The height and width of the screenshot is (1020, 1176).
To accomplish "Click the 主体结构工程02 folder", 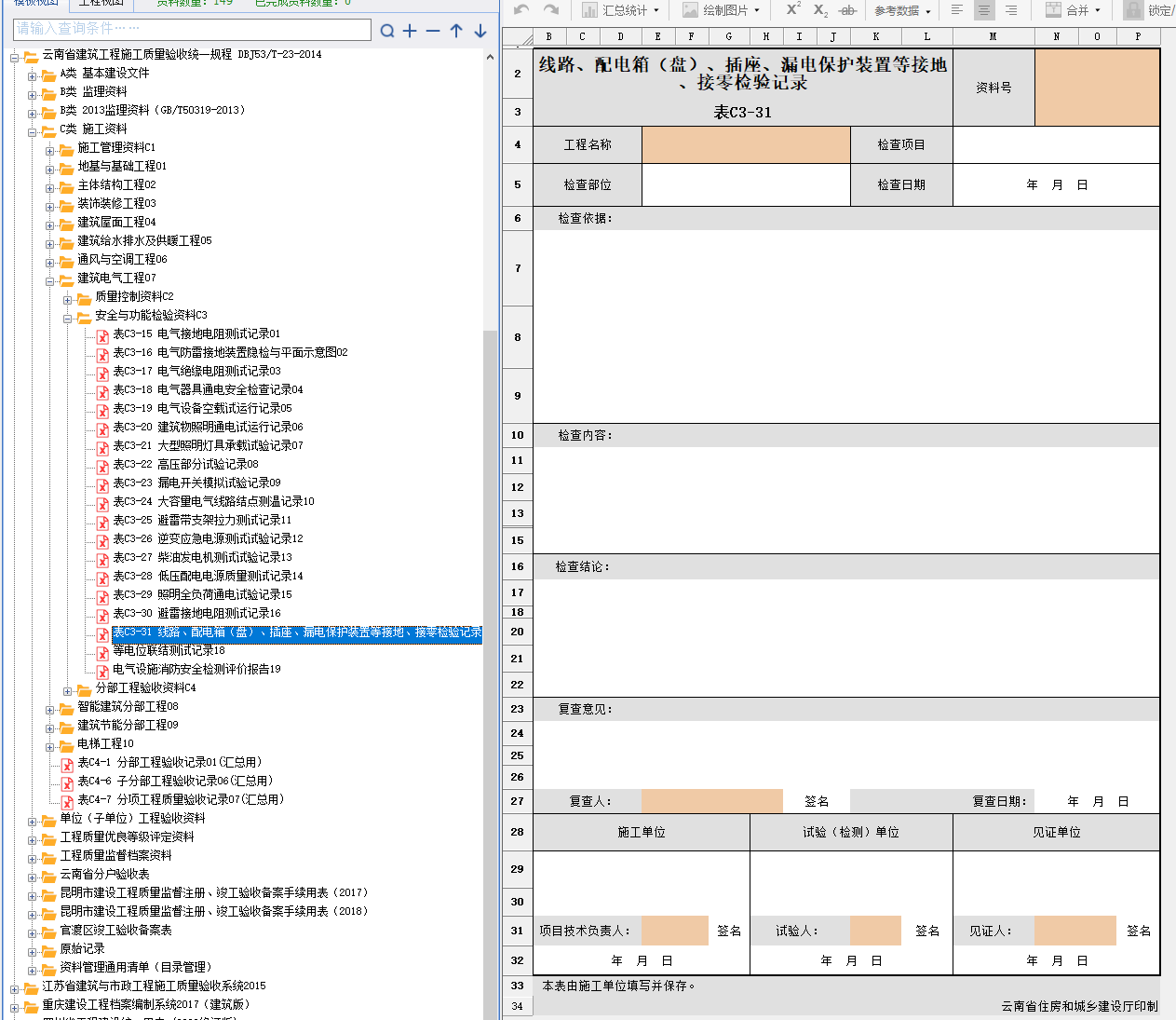I will [x=116, y=184].
